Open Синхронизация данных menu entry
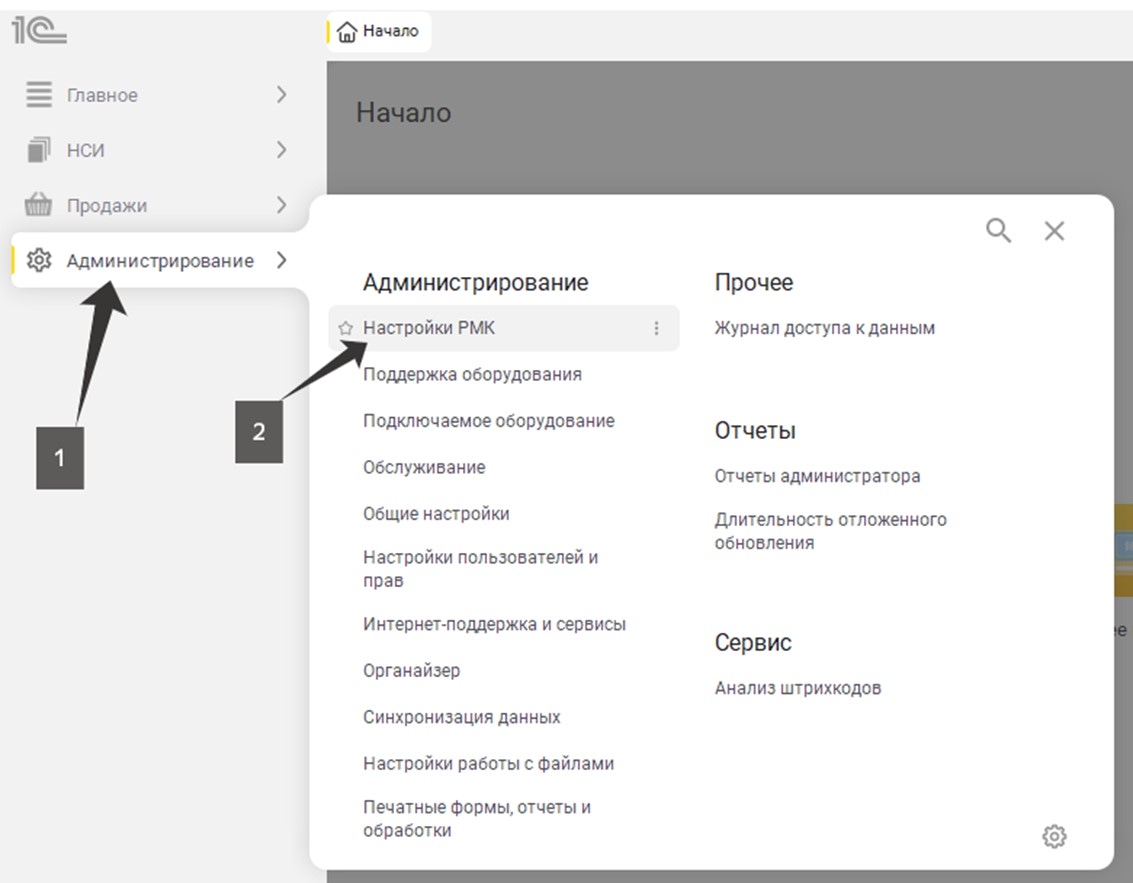The width and height of the screenshot is (1133, 883). 461,717
